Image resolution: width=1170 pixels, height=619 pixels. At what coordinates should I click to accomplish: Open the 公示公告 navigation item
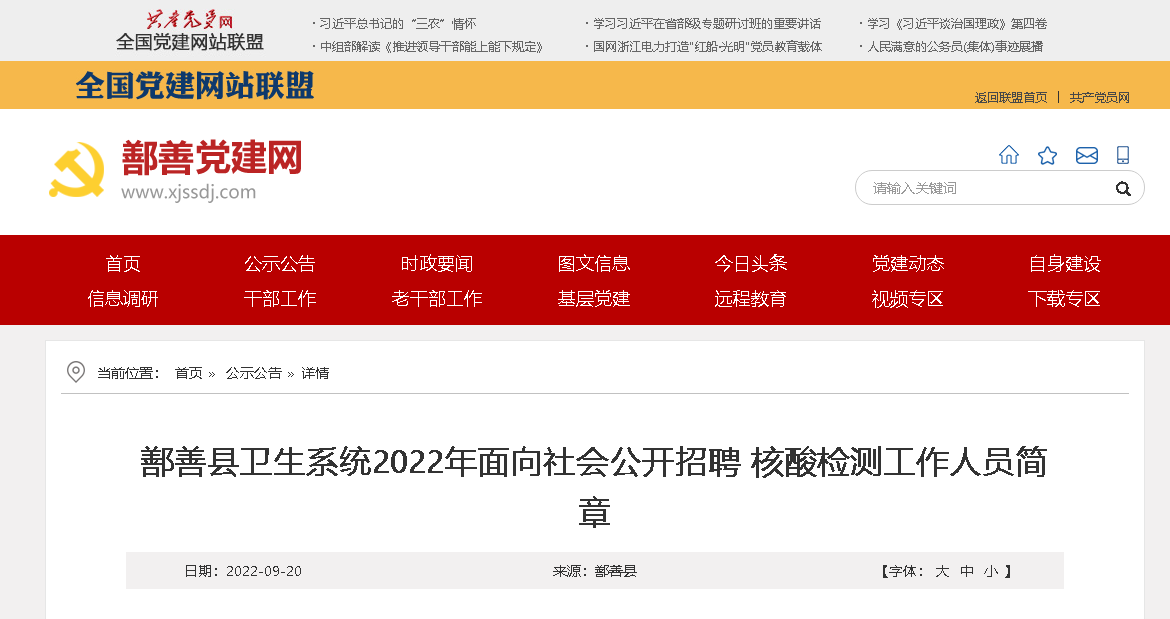(280, 263)
